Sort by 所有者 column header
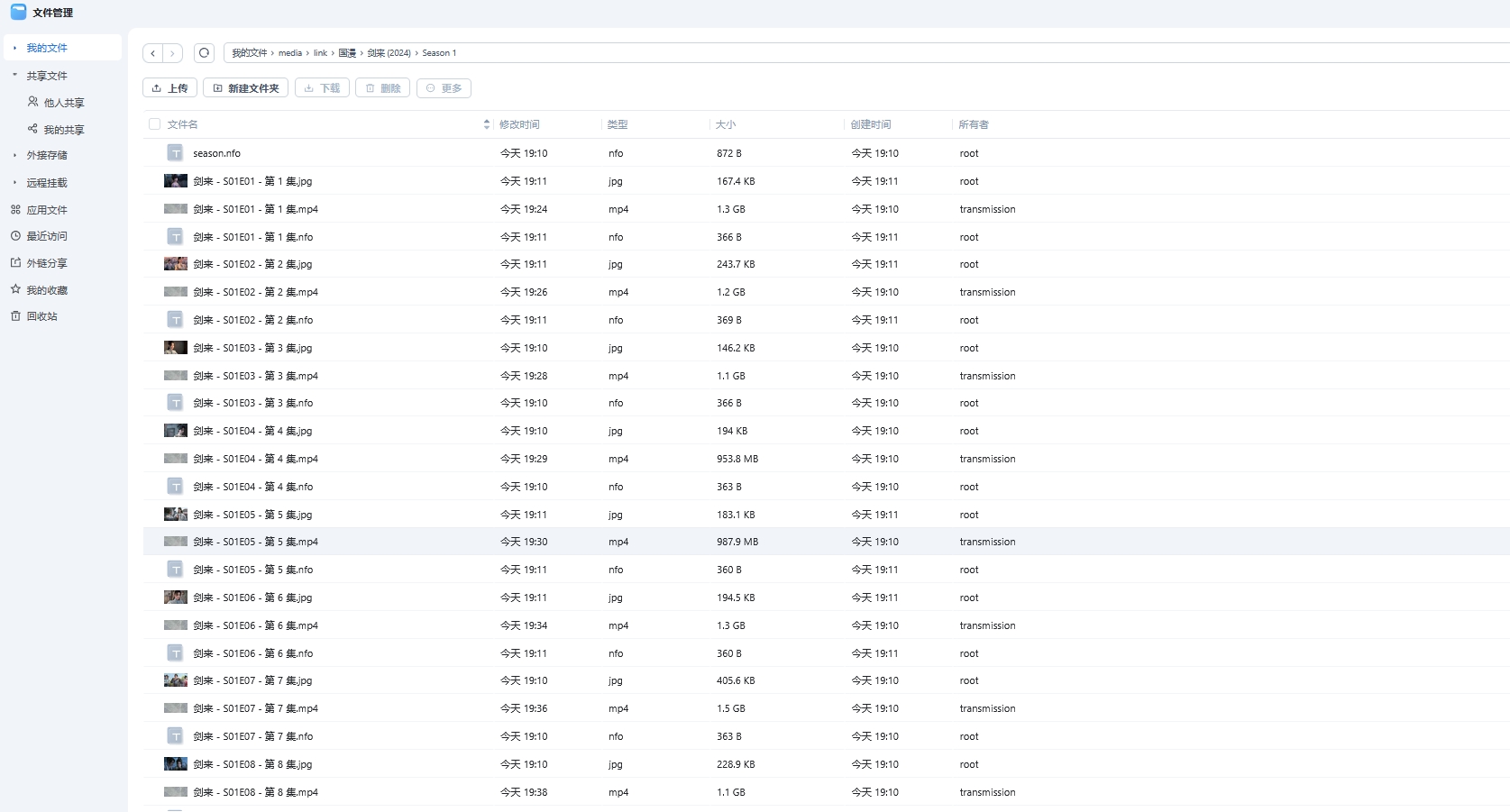The image size is (1510, 812). point(974,124)
